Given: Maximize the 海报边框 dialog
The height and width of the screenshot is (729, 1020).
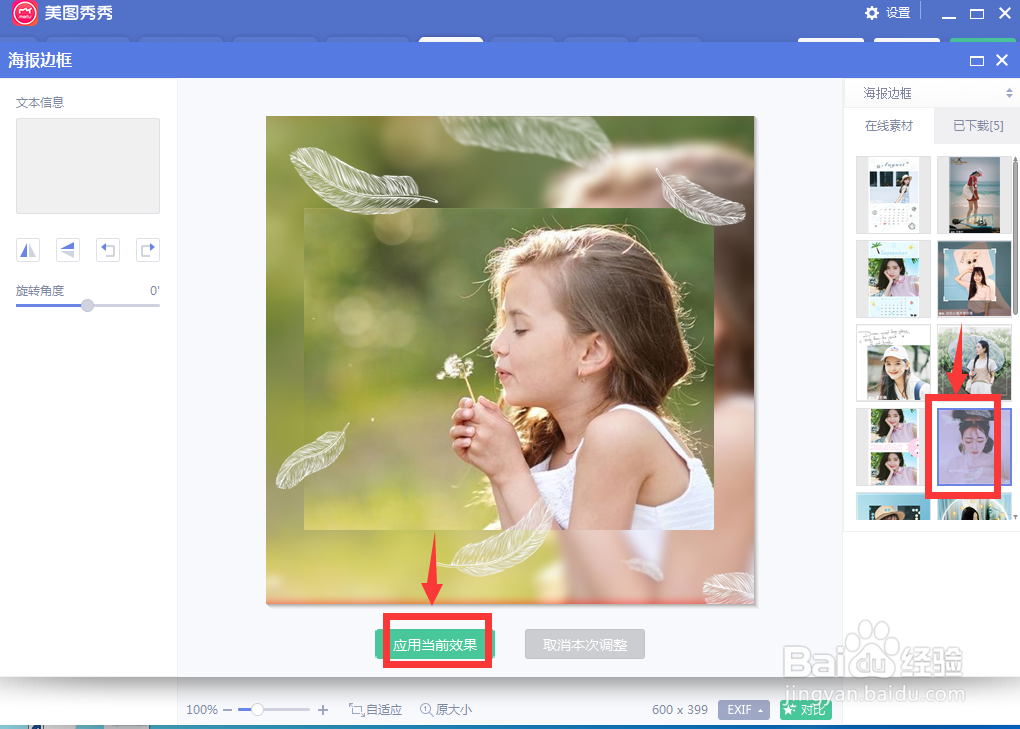Looking at the screenshot, I should 976,60.
